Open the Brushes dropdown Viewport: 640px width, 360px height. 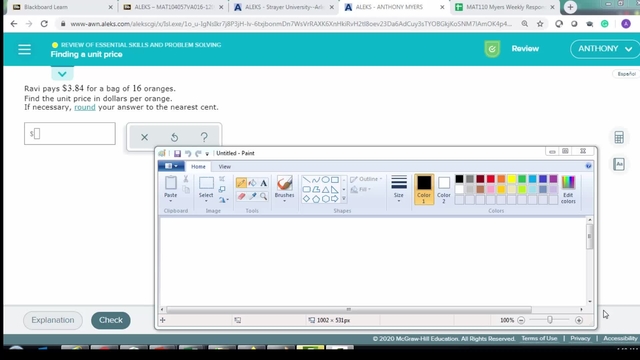tap(284, 201)
